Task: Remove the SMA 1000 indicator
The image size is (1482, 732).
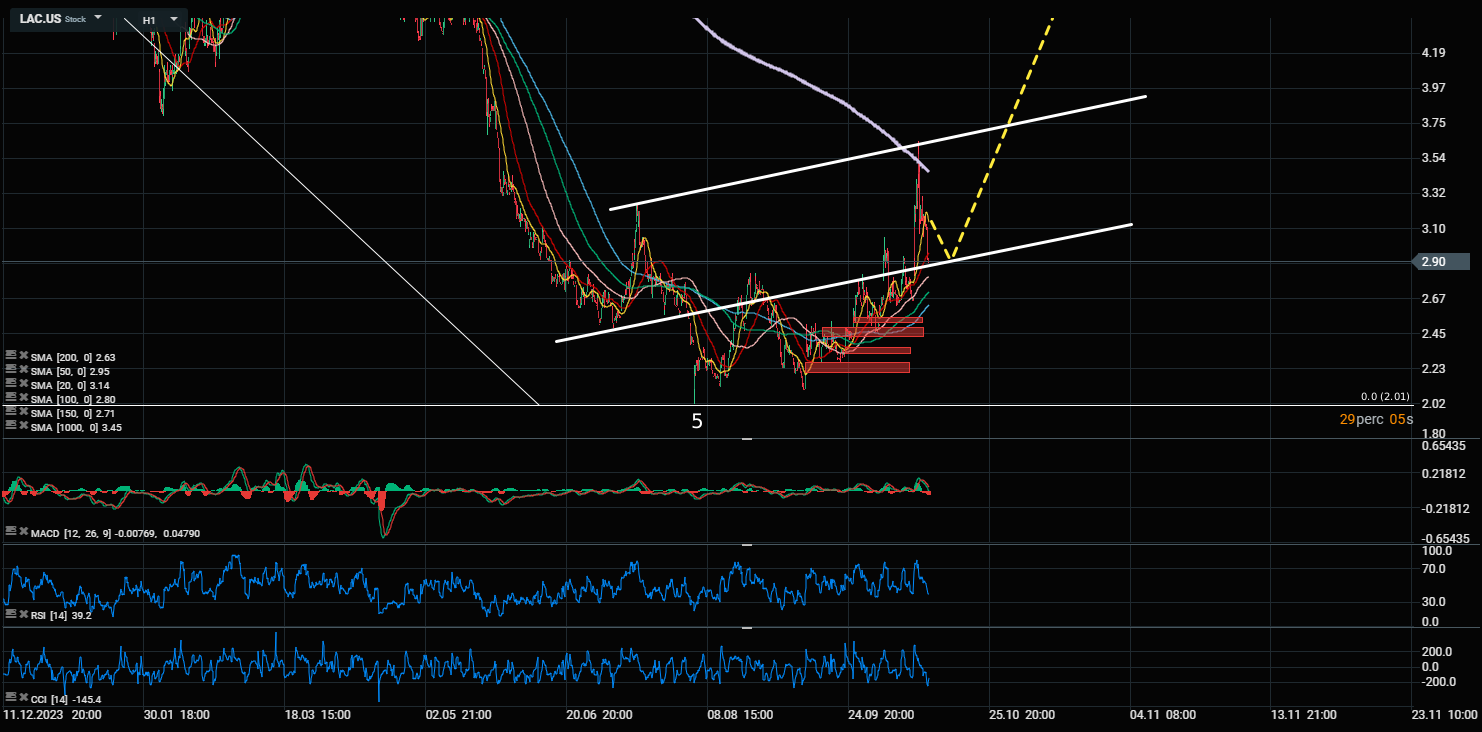Action: [23, 427]
